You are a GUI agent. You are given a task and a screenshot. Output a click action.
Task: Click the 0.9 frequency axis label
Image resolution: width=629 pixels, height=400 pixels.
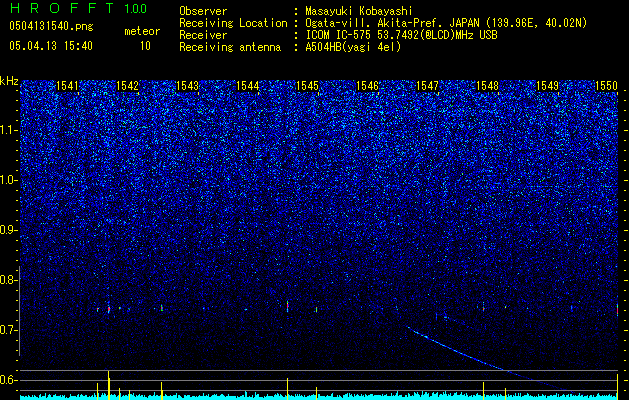(8, 230)
